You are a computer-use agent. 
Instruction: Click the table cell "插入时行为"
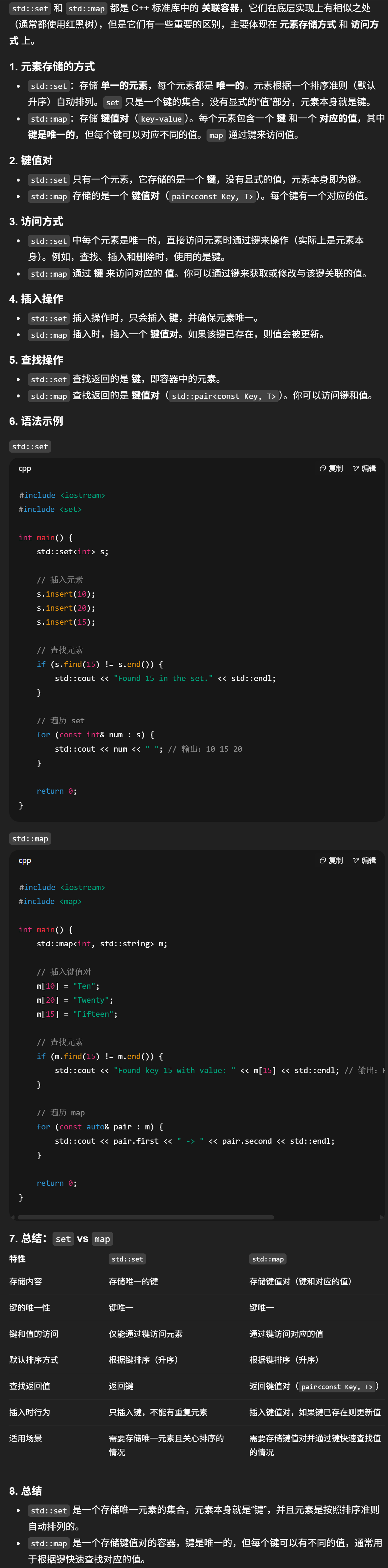click(x=30, y=1411)
